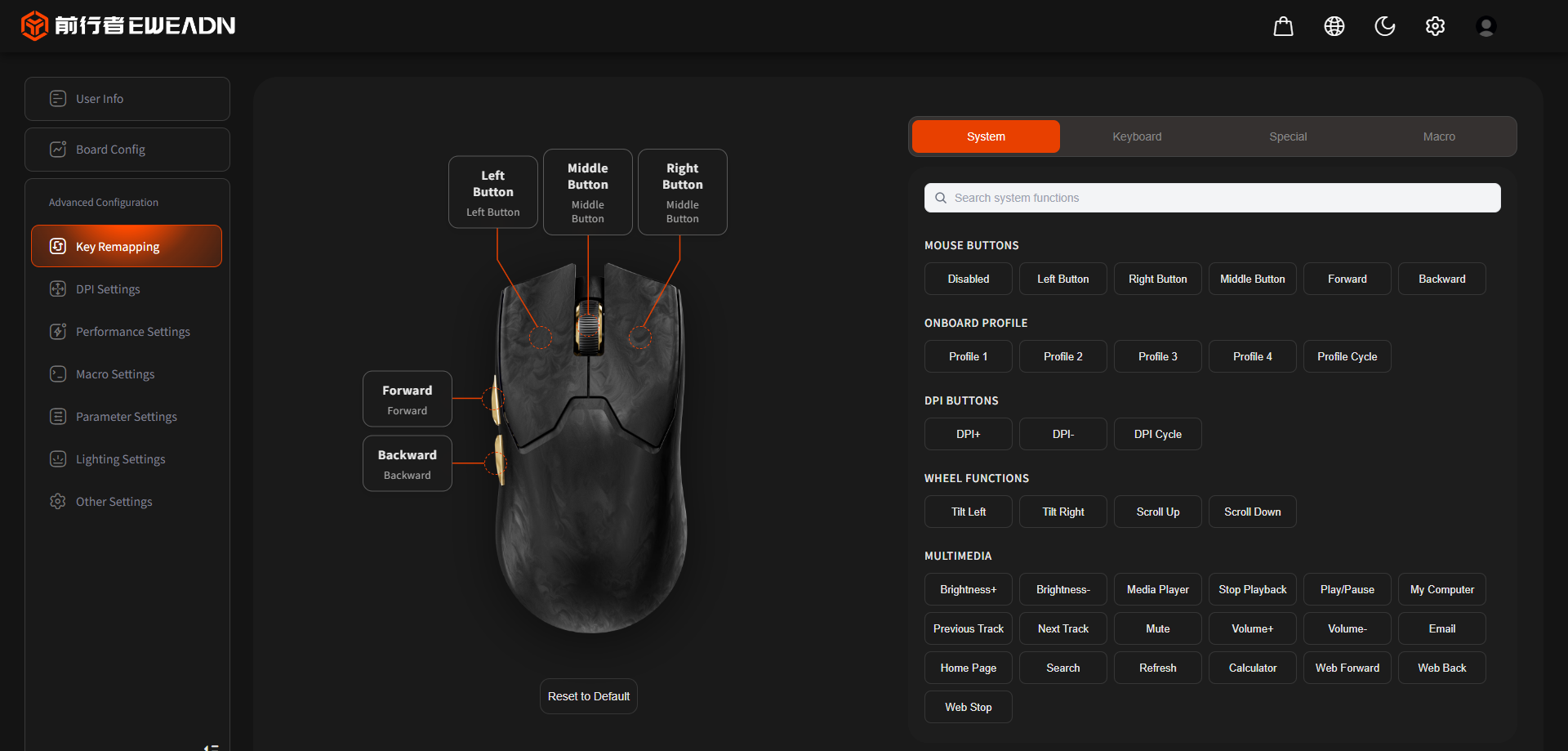Open DPI Settings in sidebar

coord(108,289)
